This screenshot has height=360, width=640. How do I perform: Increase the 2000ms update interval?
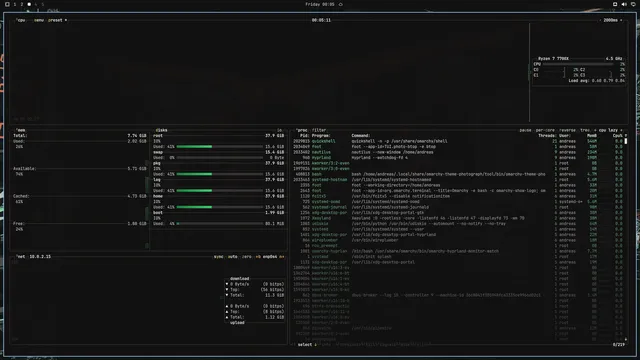click(x=621, y=20)
